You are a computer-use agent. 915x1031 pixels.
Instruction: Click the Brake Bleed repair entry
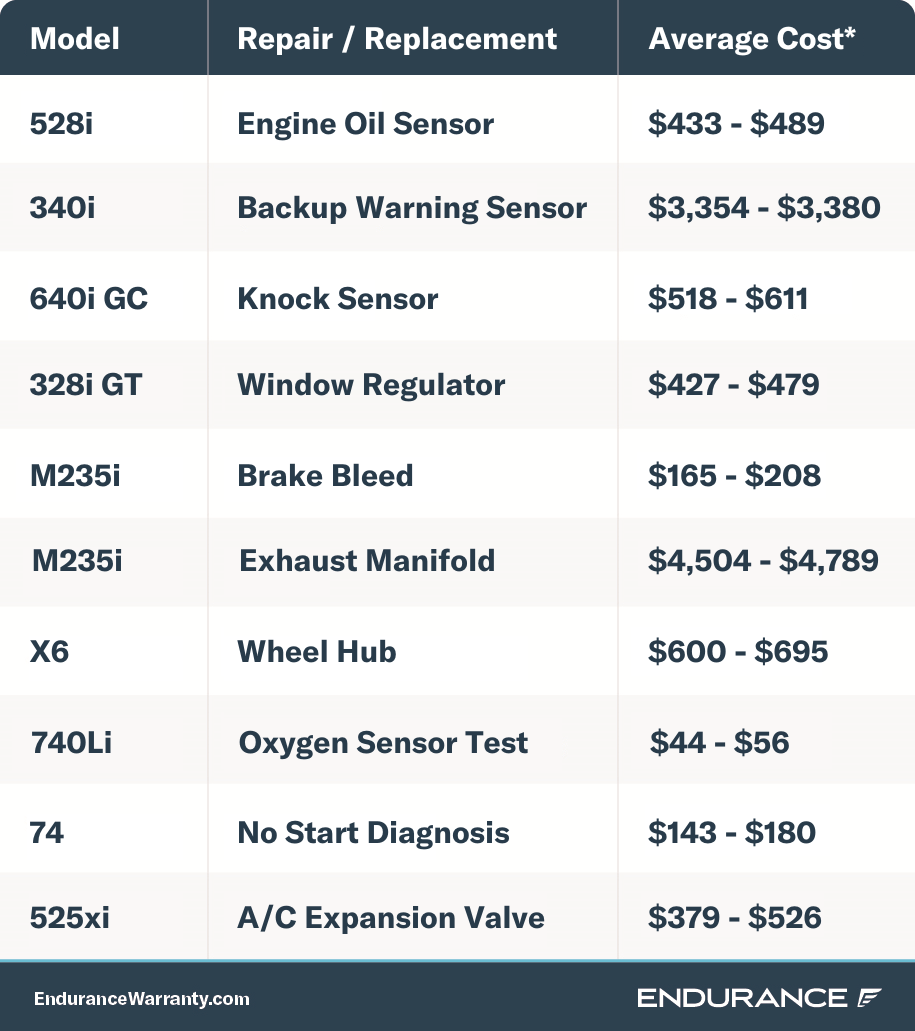[x=325, y=475]
